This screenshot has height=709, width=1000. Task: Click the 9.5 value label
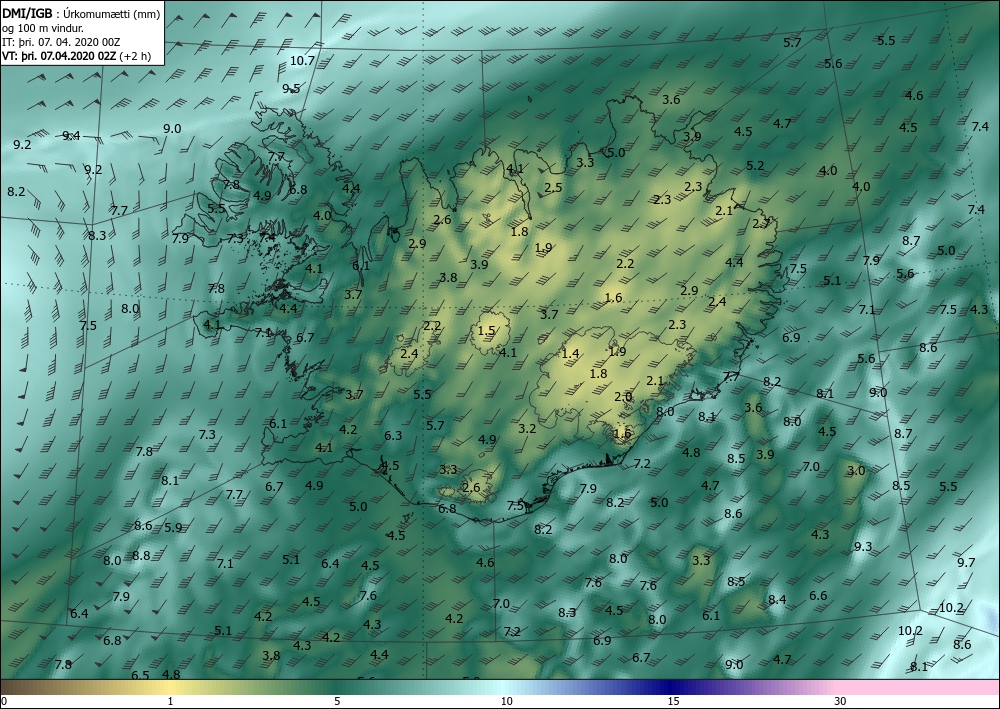point(291,89)
